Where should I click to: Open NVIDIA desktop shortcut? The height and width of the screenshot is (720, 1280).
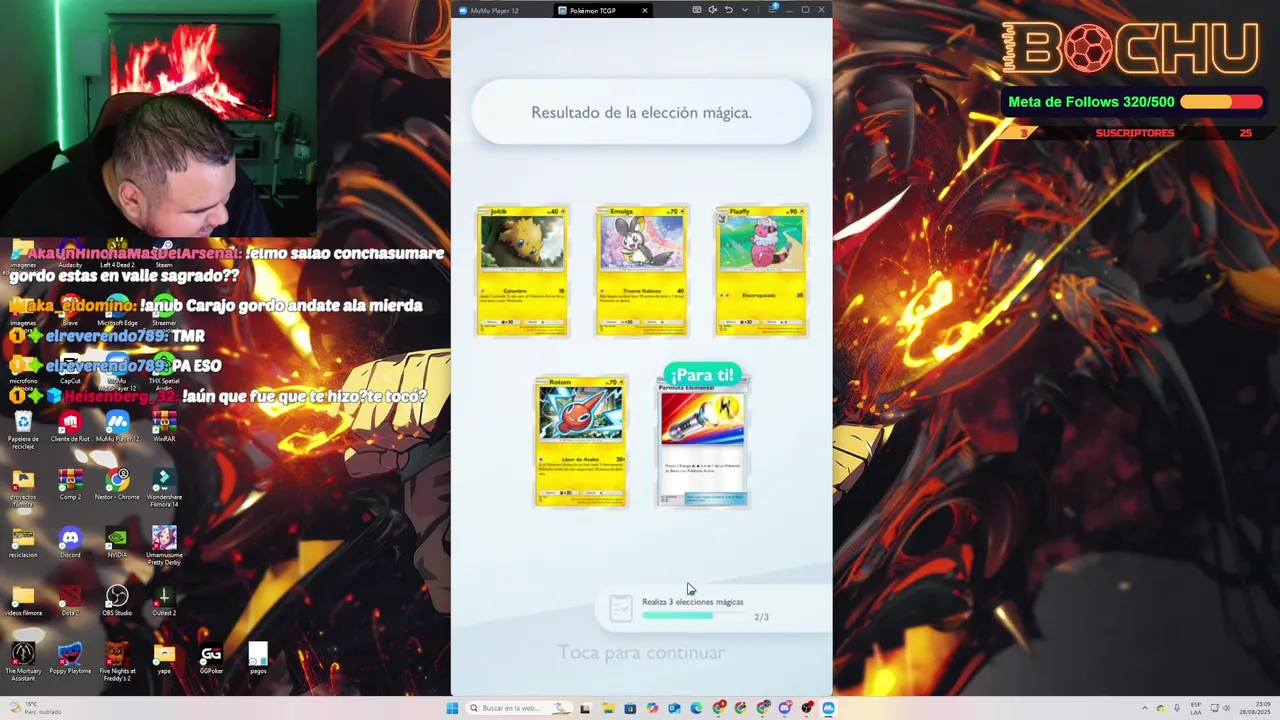(117, 544)
